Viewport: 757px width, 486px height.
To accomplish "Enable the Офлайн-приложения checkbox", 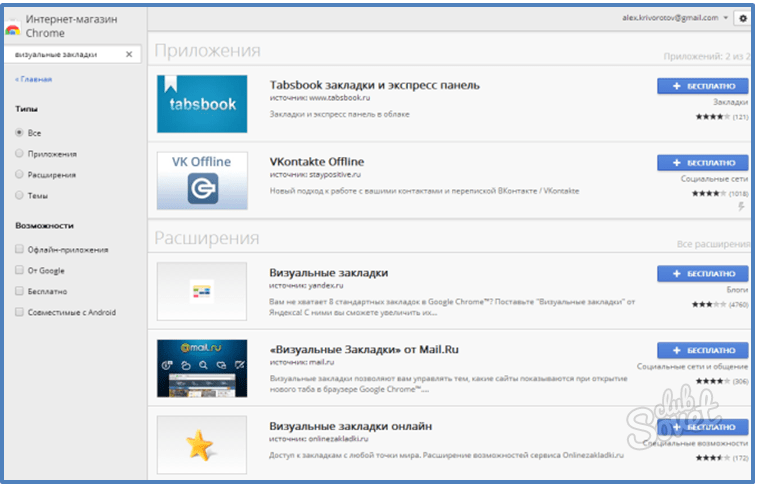I will (x=19, y=249).
